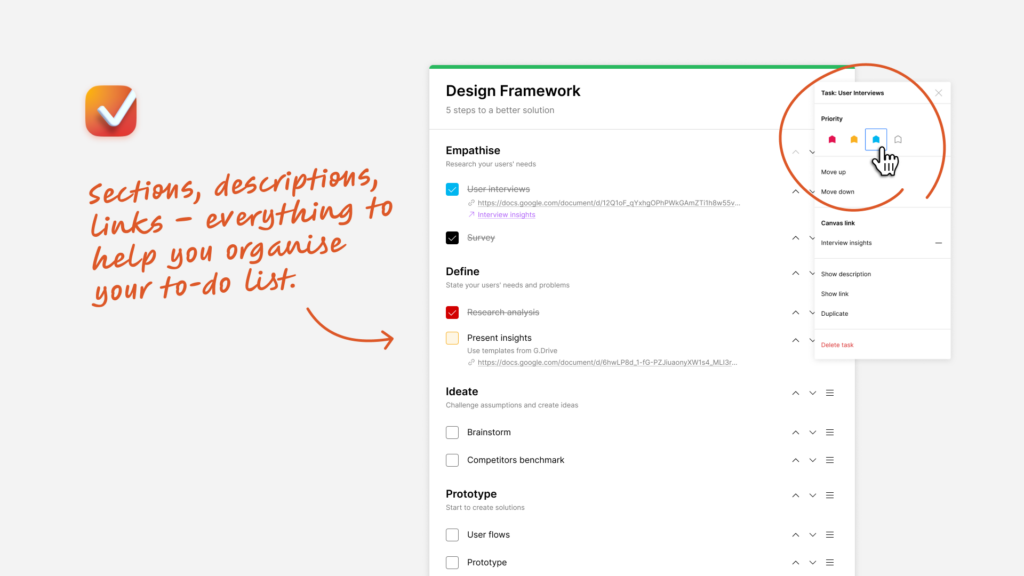This screenshot has height=576, width=1024.
Task: Move Ideate section down
Action: point(812,393)
